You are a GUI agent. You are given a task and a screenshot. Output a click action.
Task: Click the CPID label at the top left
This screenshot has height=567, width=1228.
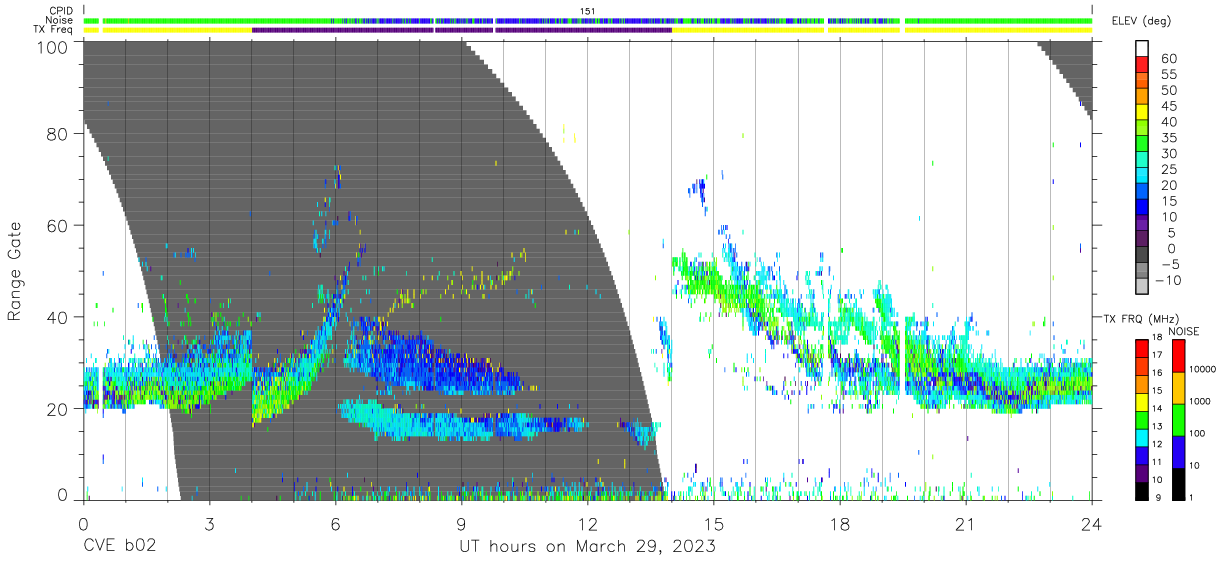pyautogui.click(x=60, y=10)
